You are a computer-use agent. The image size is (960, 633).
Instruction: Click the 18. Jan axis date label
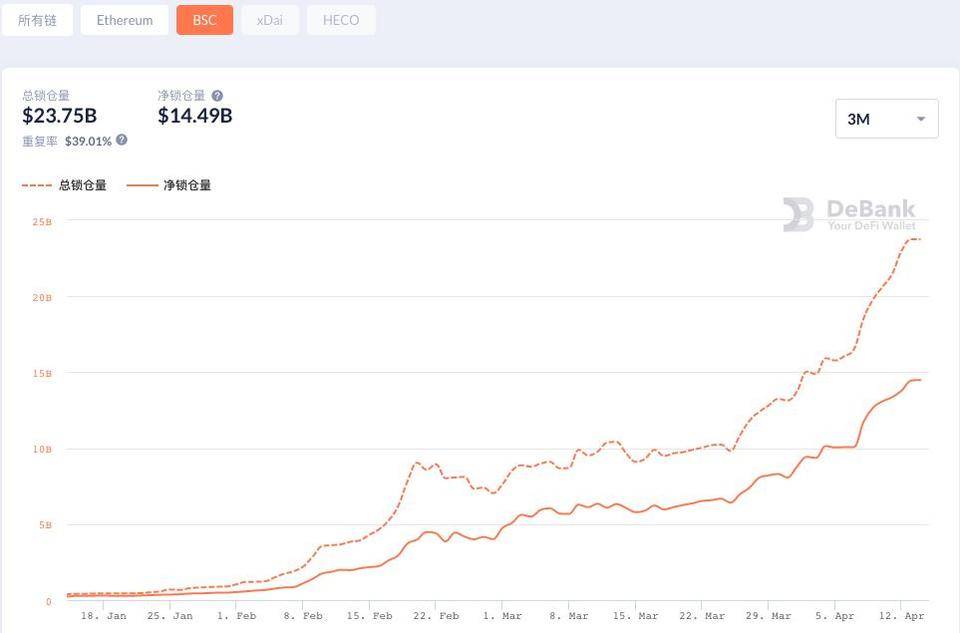coord(104,616)
